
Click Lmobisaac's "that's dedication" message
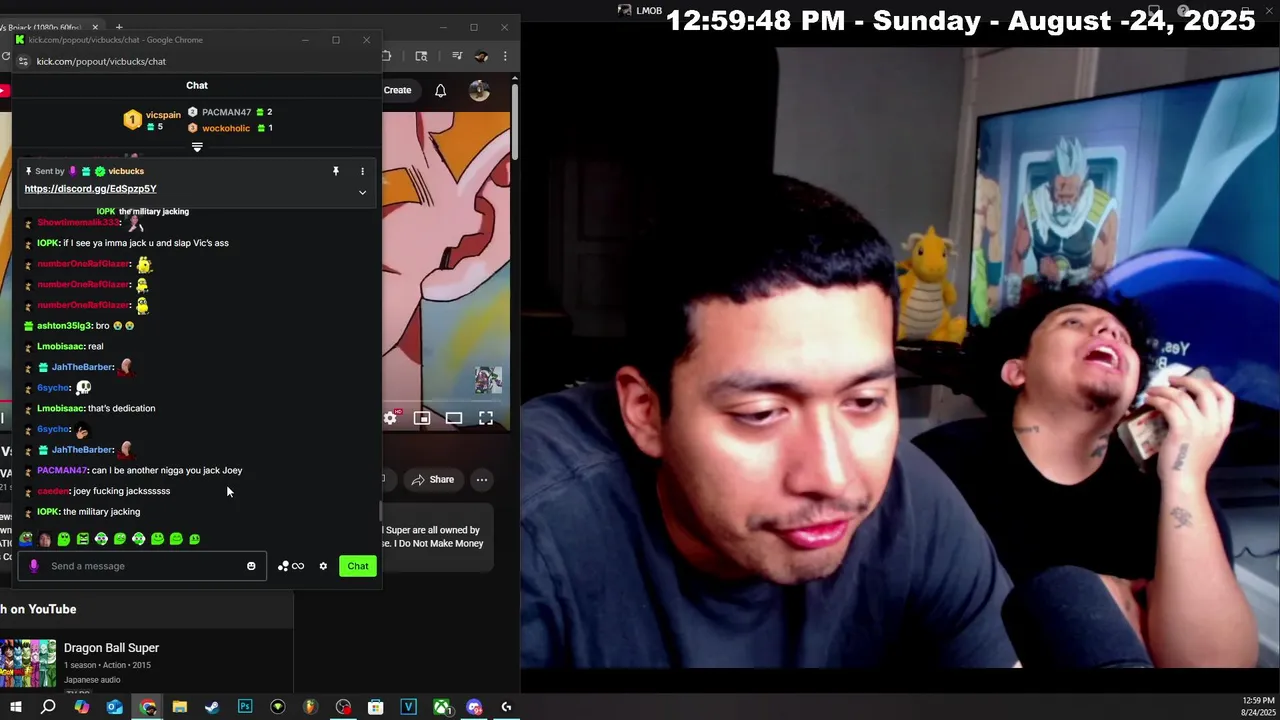tap(121, 409)
